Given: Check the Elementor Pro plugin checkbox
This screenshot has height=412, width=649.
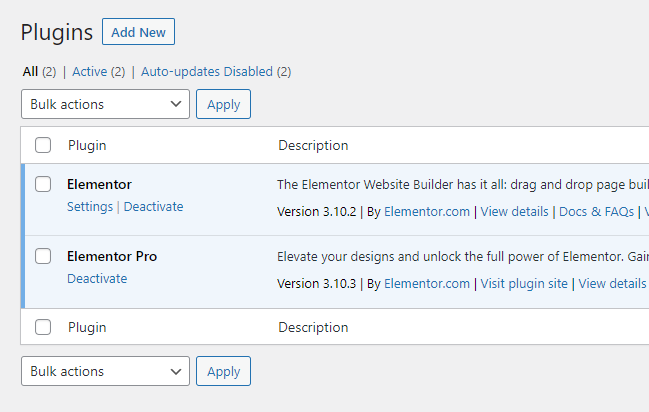Looking at the screenshot, I should click(43, 256).
